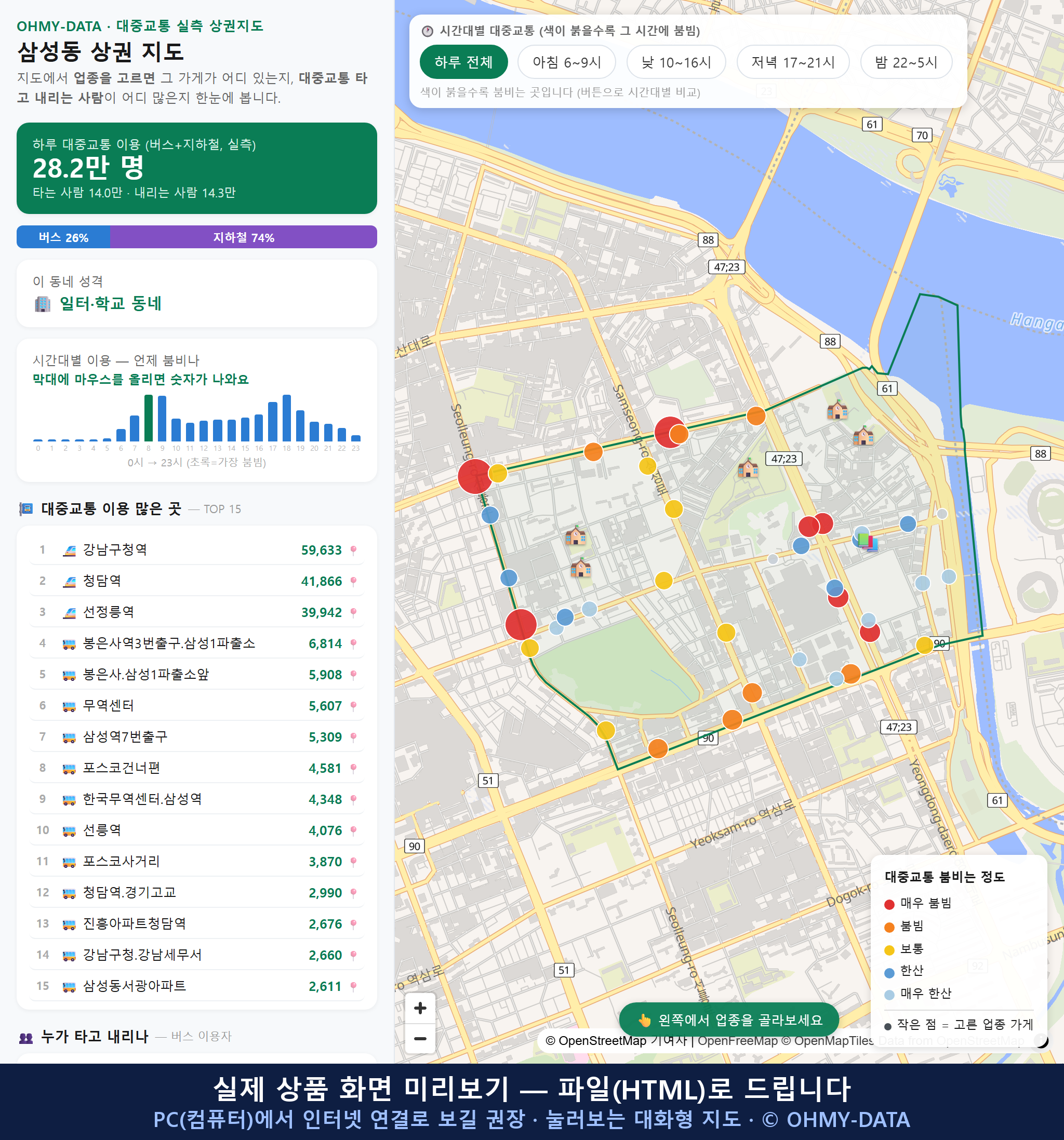
Task: Click the 일터·학교 동네 neighborhood card
Action: tap(197, 293)
